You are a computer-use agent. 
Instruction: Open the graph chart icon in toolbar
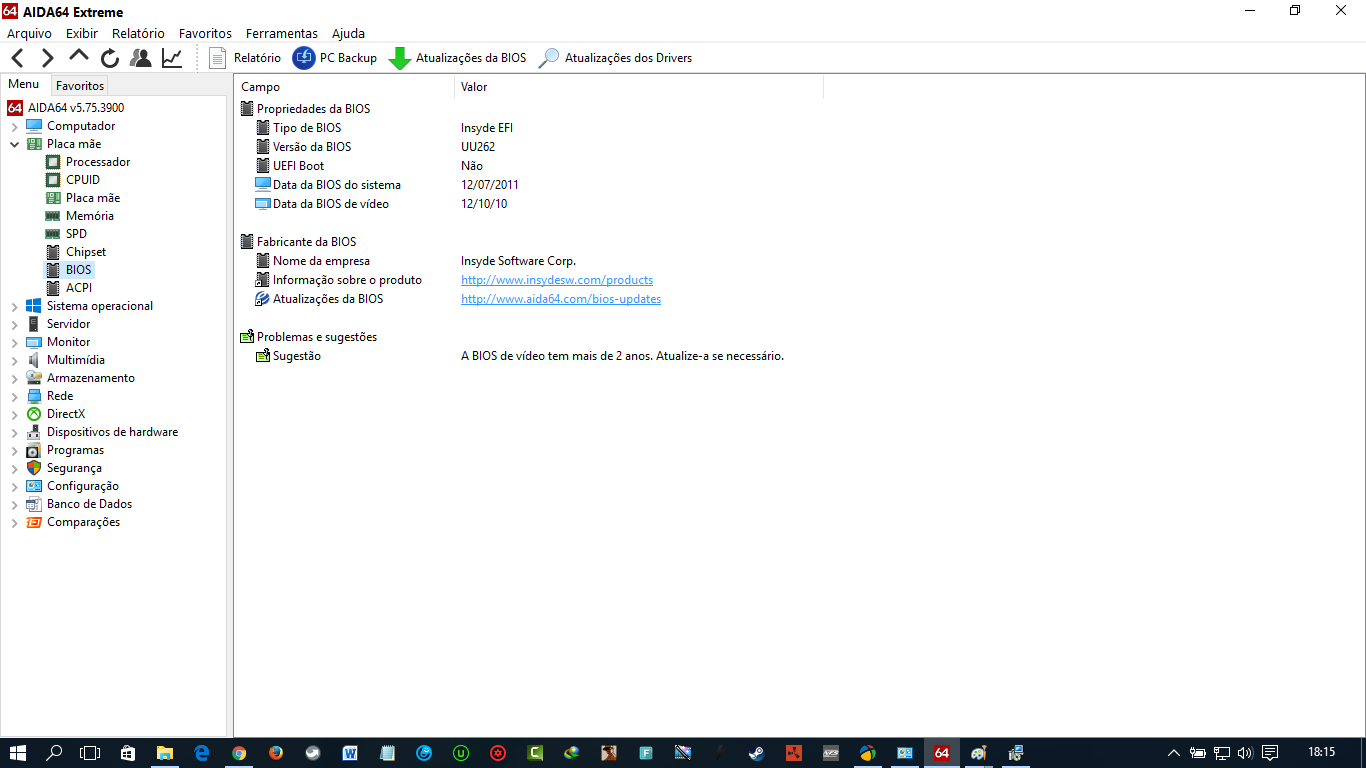pyautogui.click(x=172, y=58)
